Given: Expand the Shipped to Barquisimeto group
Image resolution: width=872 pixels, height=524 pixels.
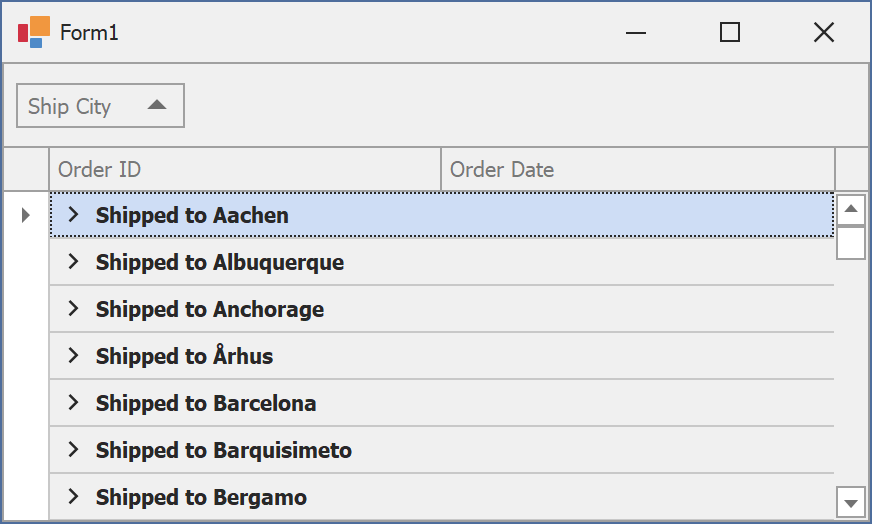Looking at the screenshot, I should tap(72, 450).
